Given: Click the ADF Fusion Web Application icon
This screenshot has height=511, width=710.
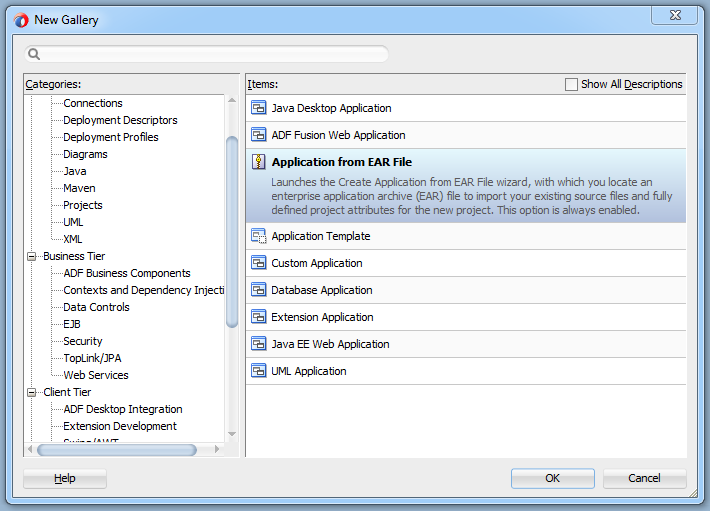Looking at the screenshot, I should pyautogui.click(x=259, y=135).
